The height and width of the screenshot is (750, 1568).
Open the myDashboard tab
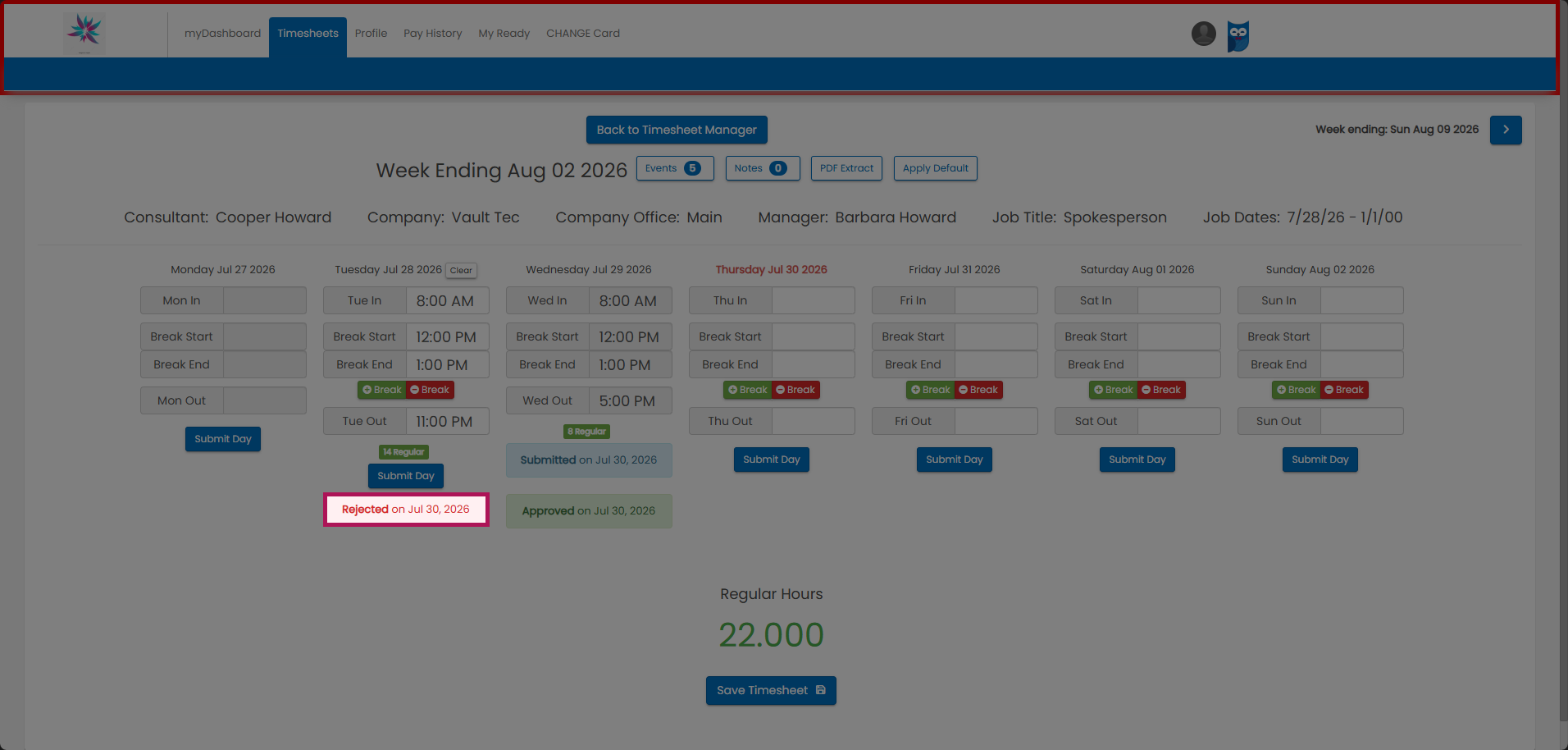[x=222, y=34]
